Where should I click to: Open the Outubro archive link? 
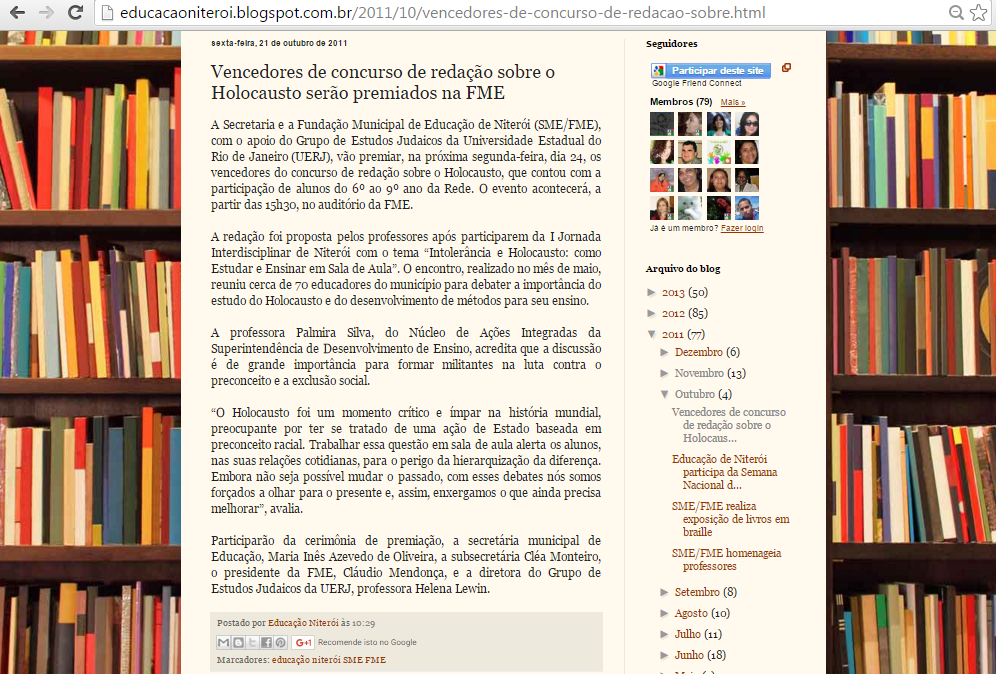point(695,394)
